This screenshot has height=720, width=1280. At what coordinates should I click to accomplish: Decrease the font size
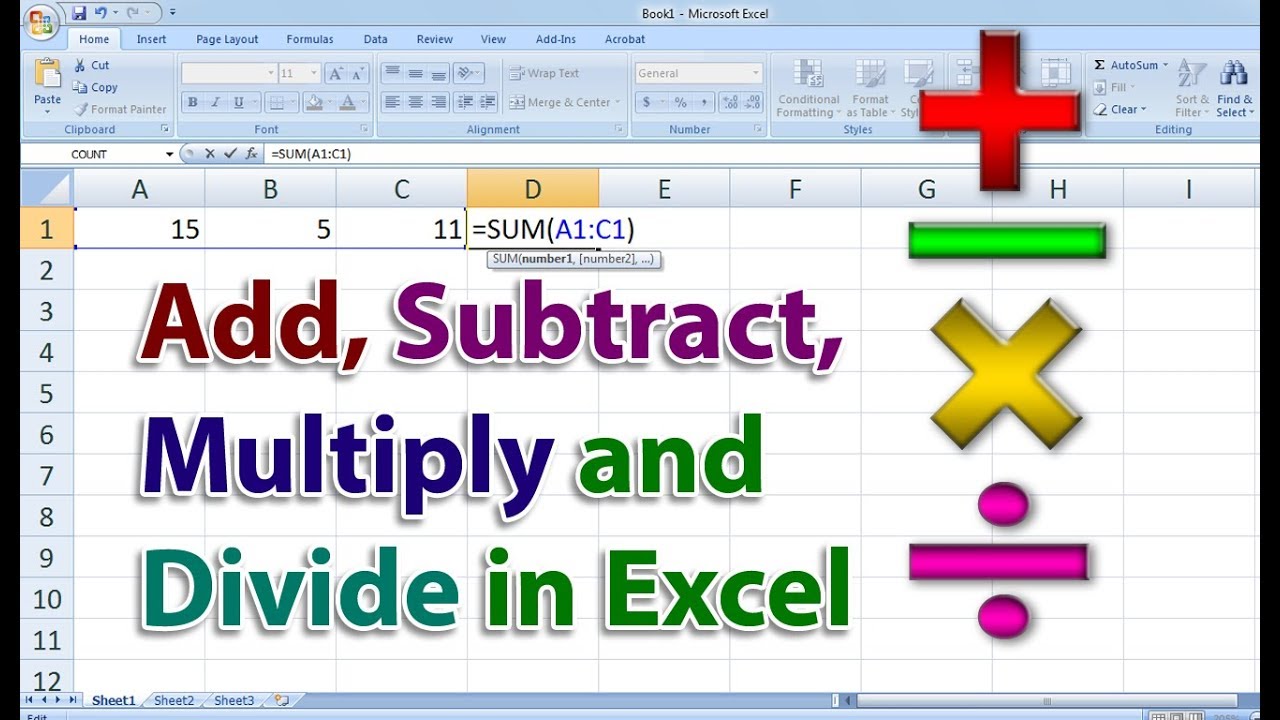click(358, 73)
